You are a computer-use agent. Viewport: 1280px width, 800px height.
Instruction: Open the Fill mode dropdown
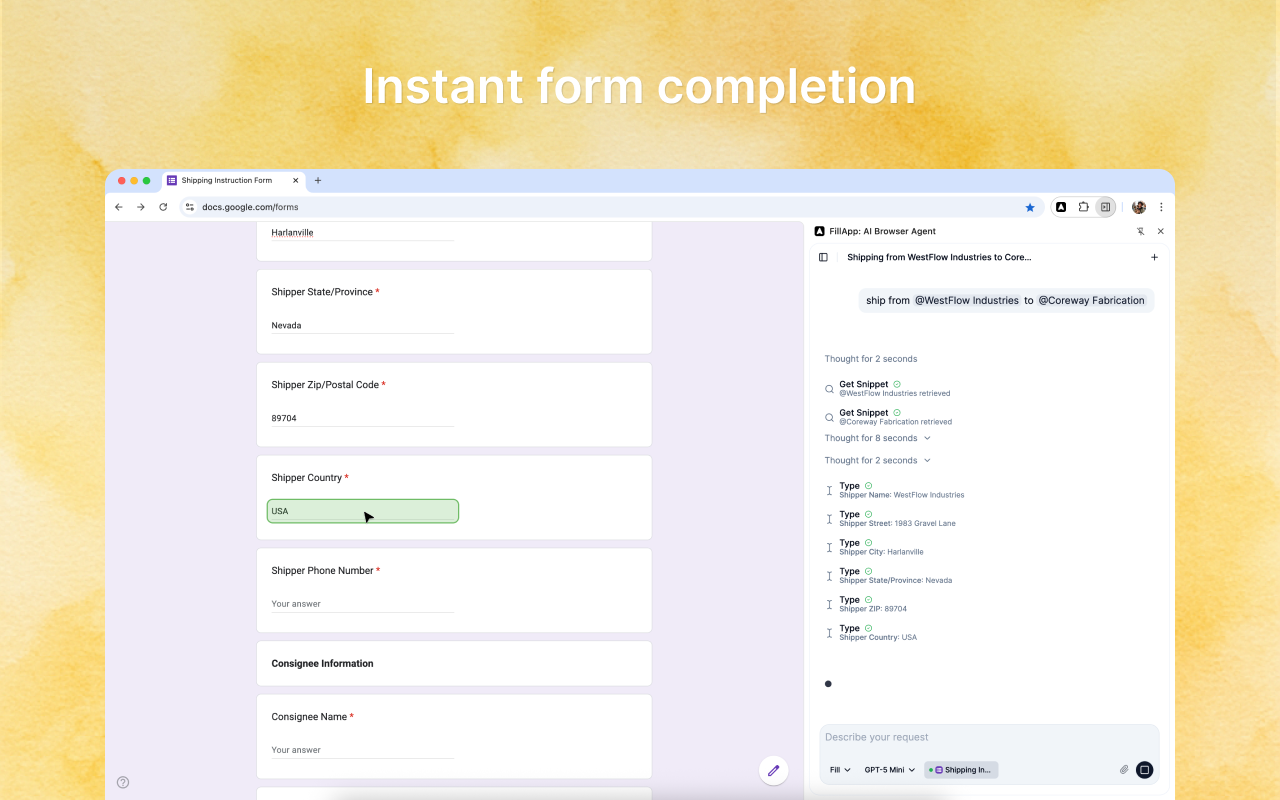840,770
